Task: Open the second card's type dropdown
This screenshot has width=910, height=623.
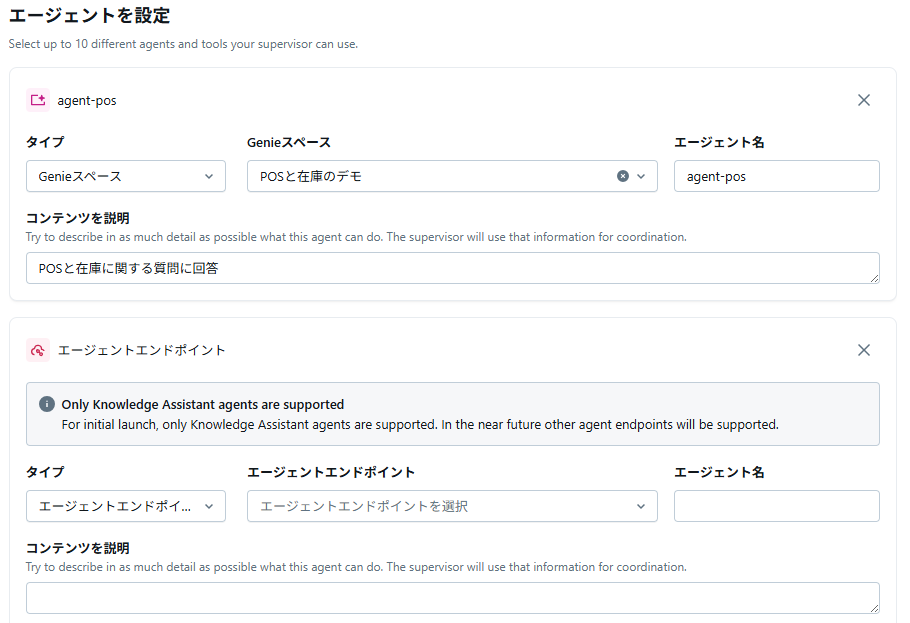Action: pos(126,506)
